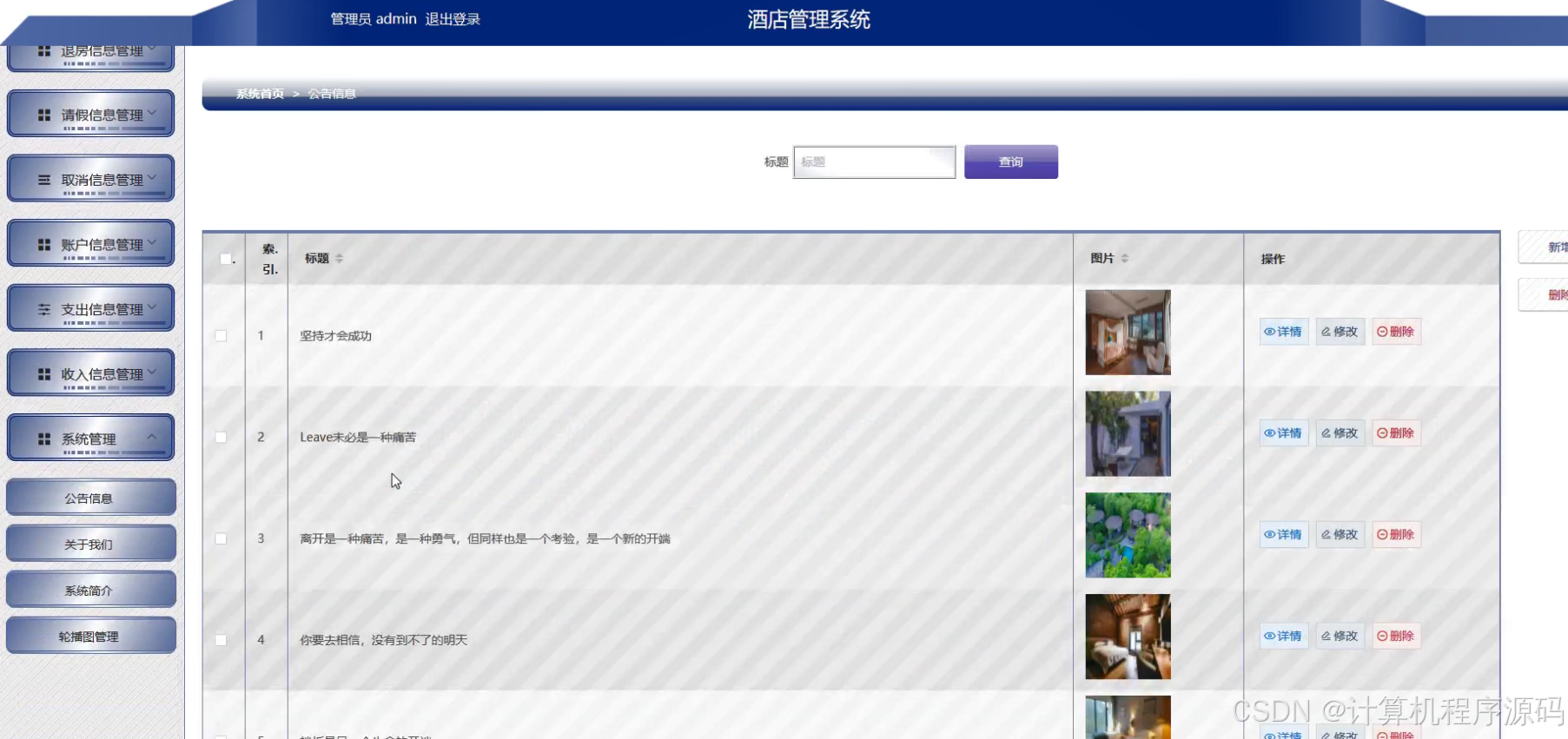Click the 管理员 admin label
Image resolution: width=1568 pixels, height=739 pixels.
374,19
